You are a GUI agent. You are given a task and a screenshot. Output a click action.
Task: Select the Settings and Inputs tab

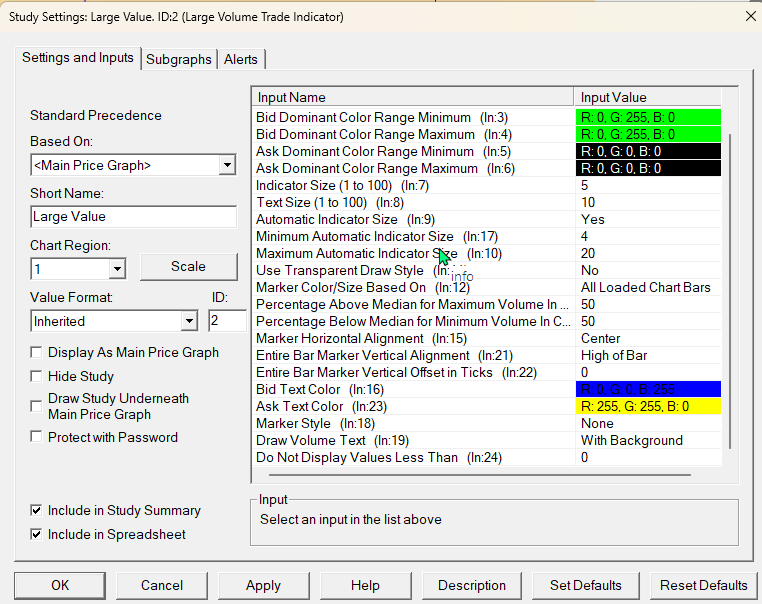78,58
